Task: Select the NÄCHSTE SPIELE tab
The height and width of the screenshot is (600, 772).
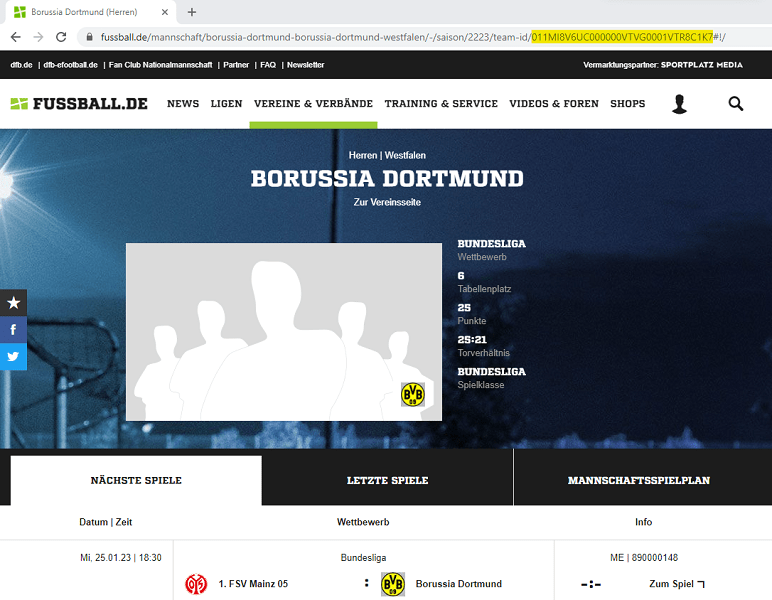Action: [136, 480]
